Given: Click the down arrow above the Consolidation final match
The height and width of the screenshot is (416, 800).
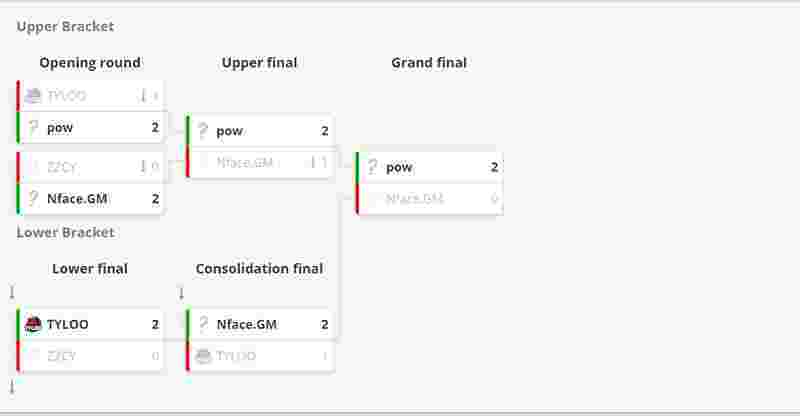Looking at the screenshot, I should point(181,293).
